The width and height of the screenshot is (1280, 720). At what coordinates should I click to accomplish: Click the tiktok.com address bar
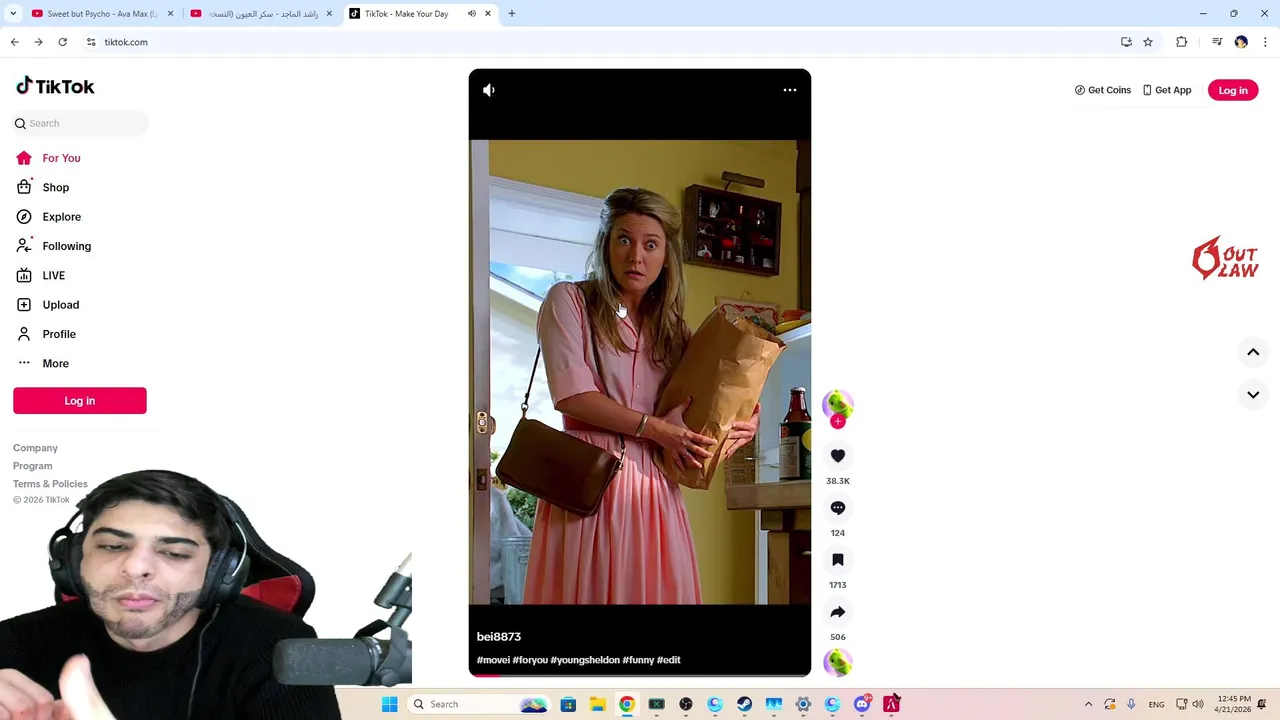[600, 42]
